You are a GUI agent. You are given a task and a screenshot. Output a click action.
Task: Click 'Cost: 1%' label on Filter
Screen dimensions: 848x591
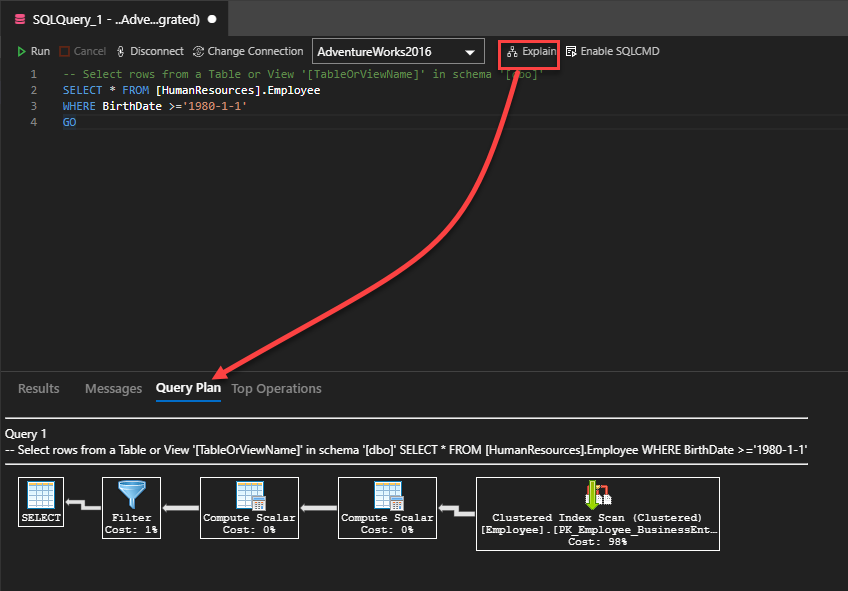click(x=131, y=529)
